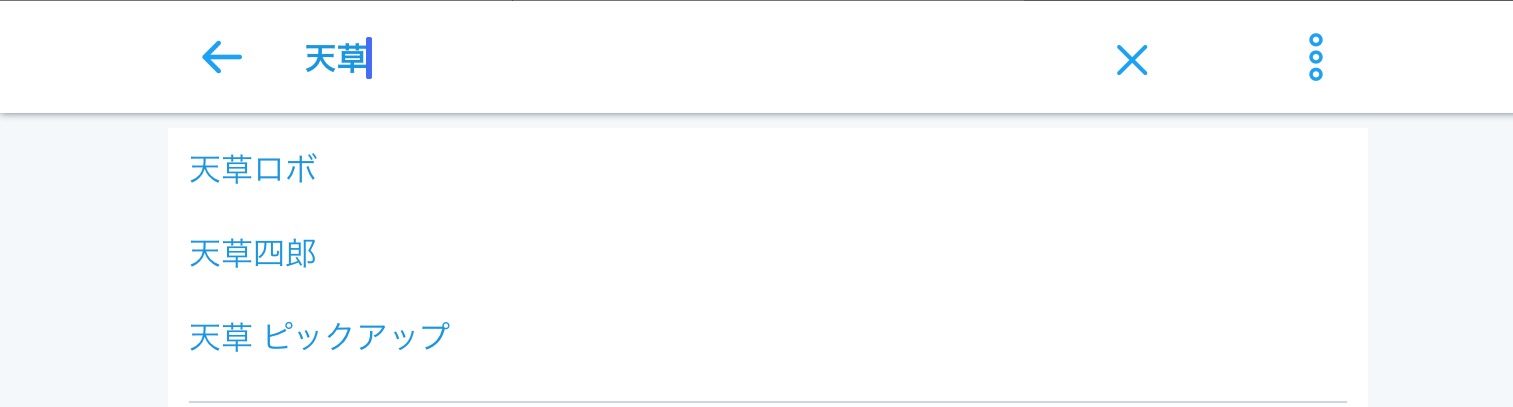Search for 天草四郎 from suggestions

pos(253,255)
